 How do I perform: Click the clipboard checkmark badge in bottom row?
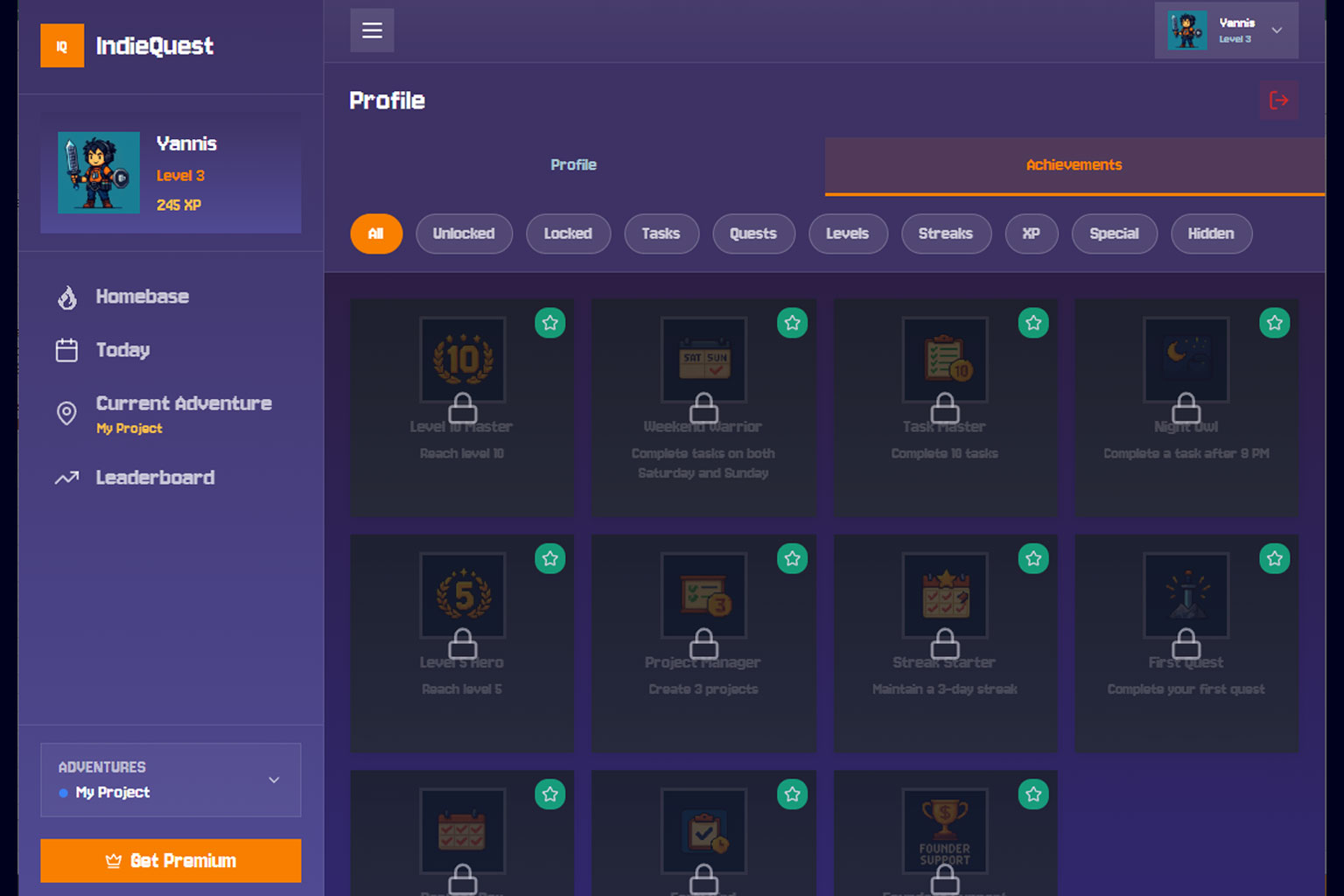(703, 830)
